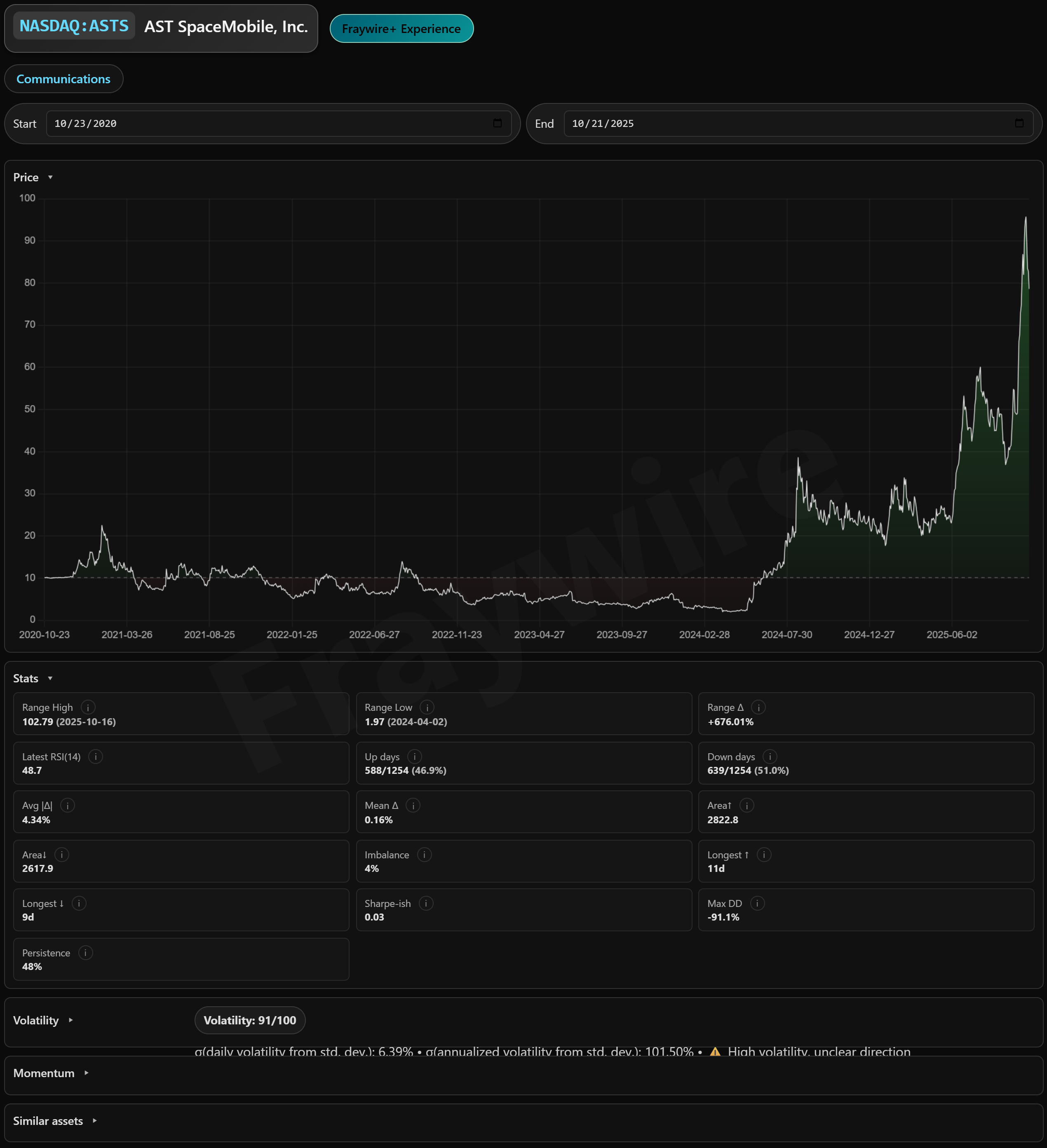Open the calendar picker in the Start date field
1047x1148 pixels.
497,124
